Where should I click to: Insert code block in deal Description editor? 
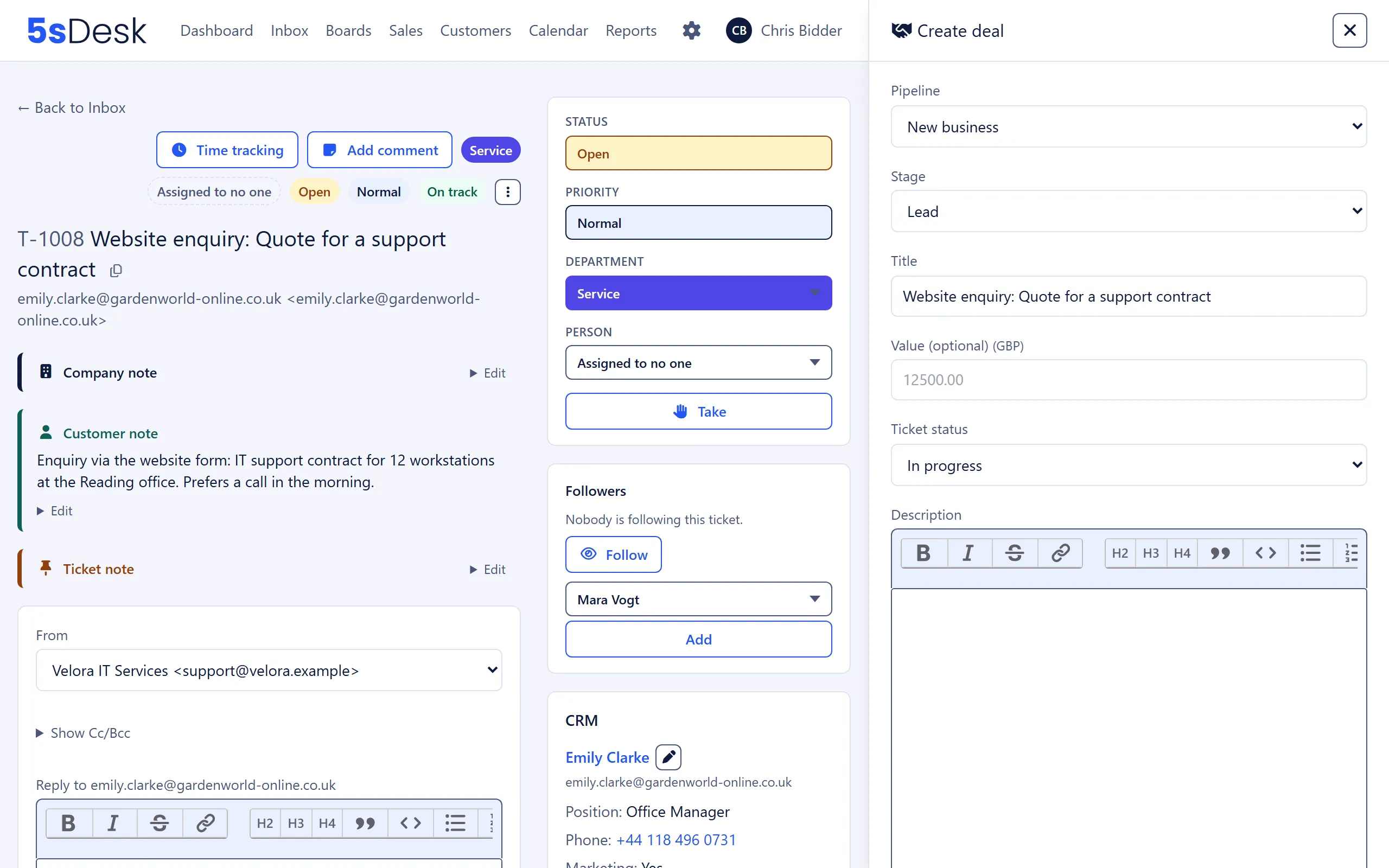point(1266,553)
